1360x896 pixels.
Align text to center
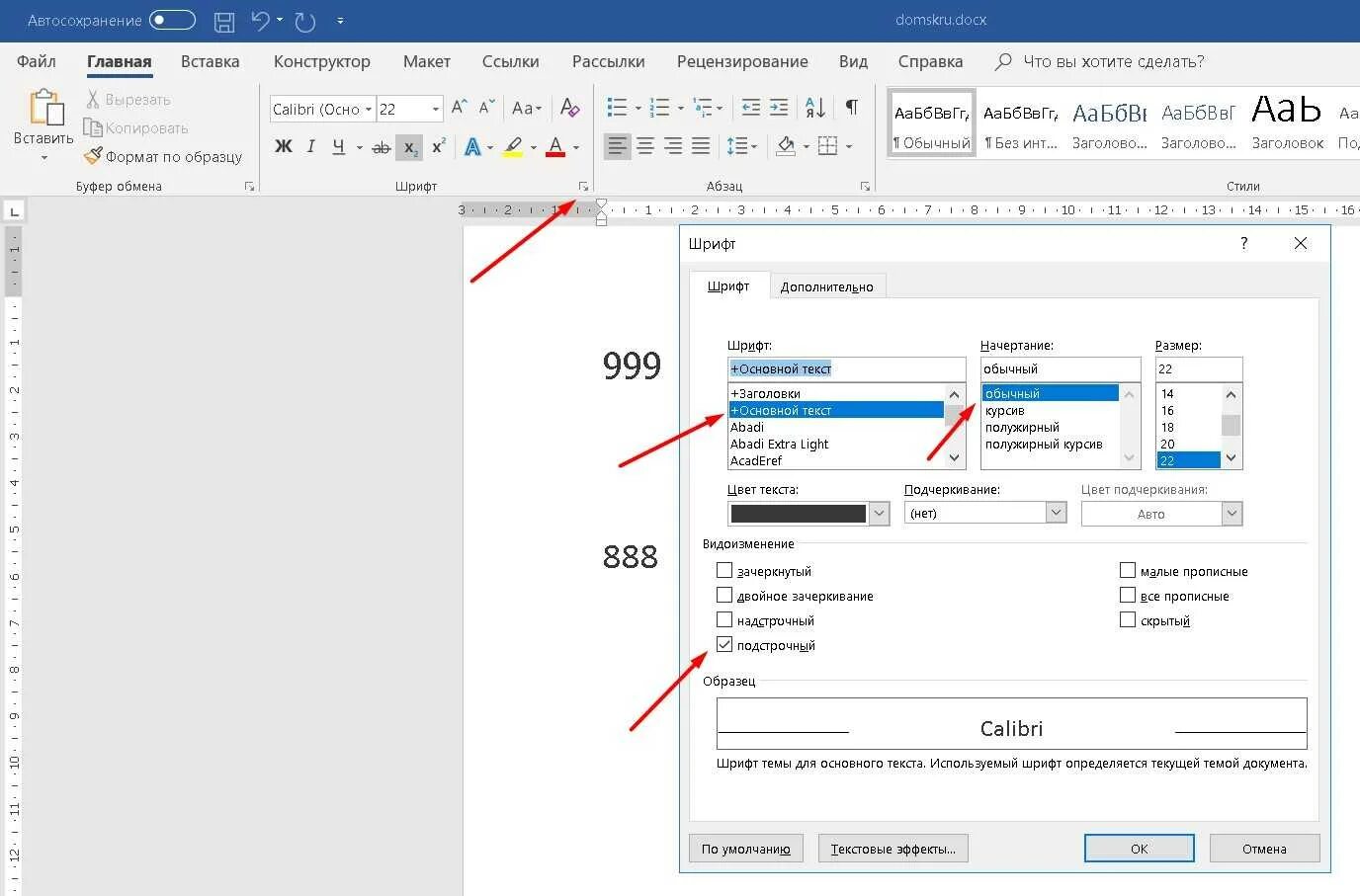[645, 147]
